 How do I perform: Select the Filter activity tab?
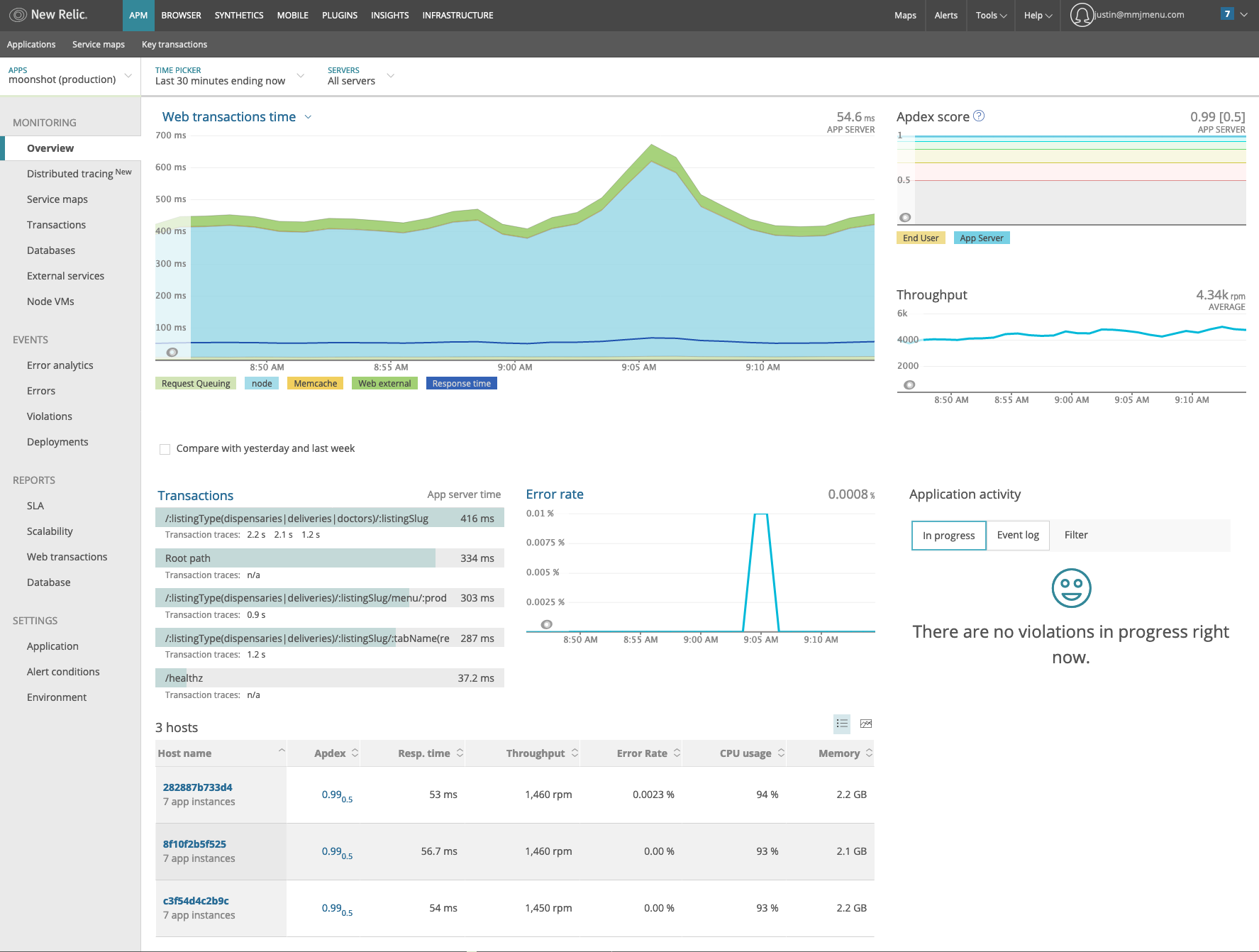point(1076,536)
